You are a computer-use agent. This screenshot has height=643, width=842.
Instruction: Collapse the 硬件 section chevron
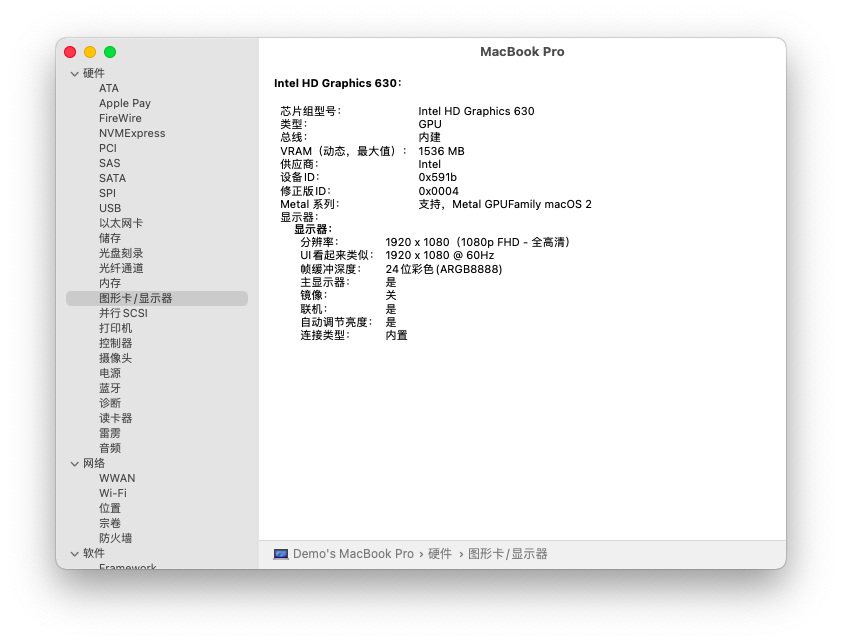click(75, 74)
